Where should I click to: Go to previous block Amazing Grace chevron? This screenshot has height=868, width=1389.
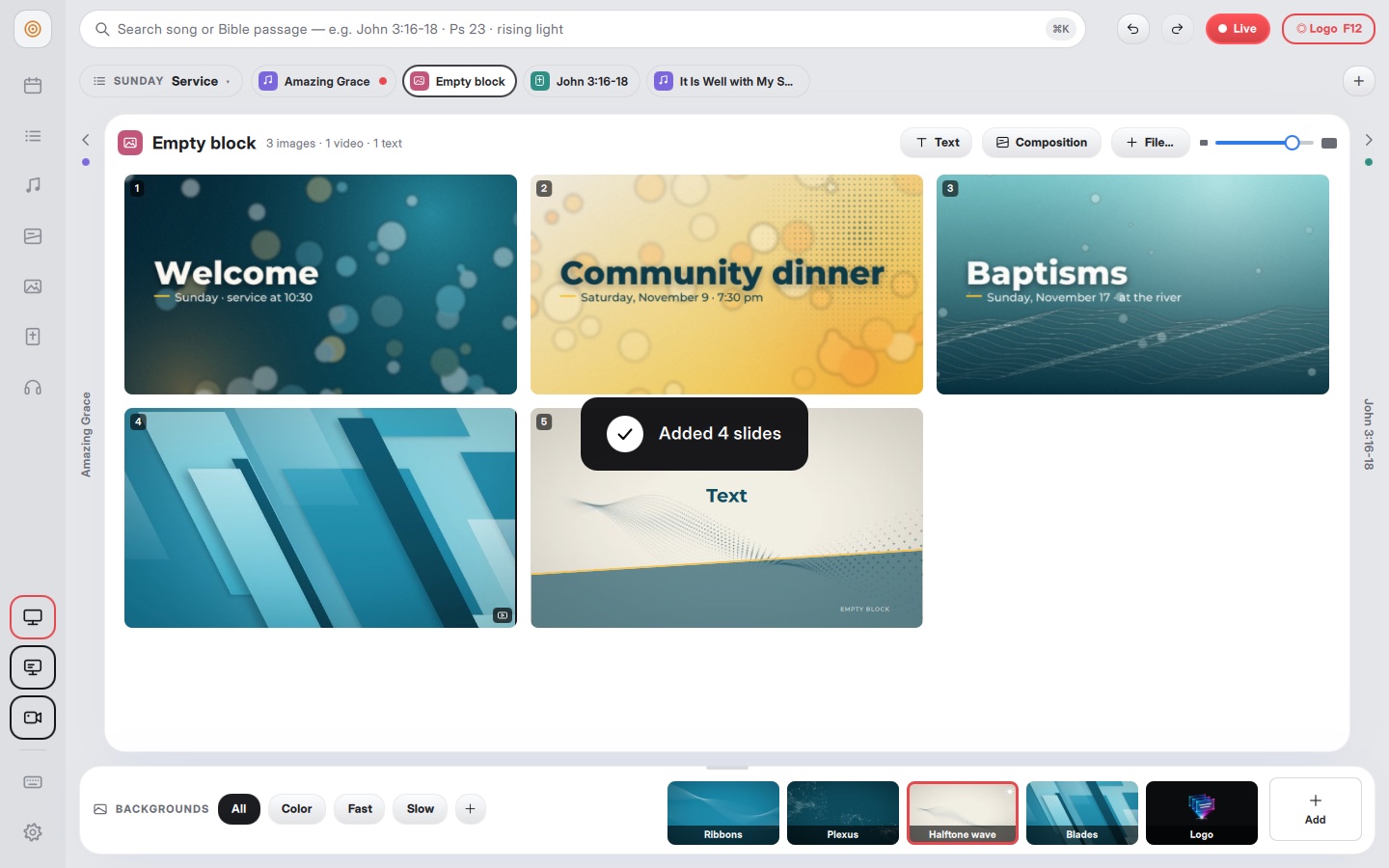tap(86, 140)
